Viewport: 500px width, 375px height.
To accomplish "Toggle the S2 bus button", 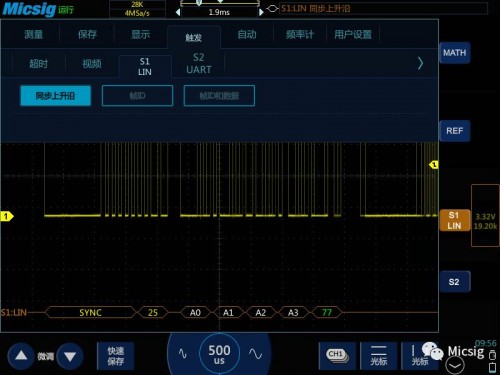I will click(455, 282).
